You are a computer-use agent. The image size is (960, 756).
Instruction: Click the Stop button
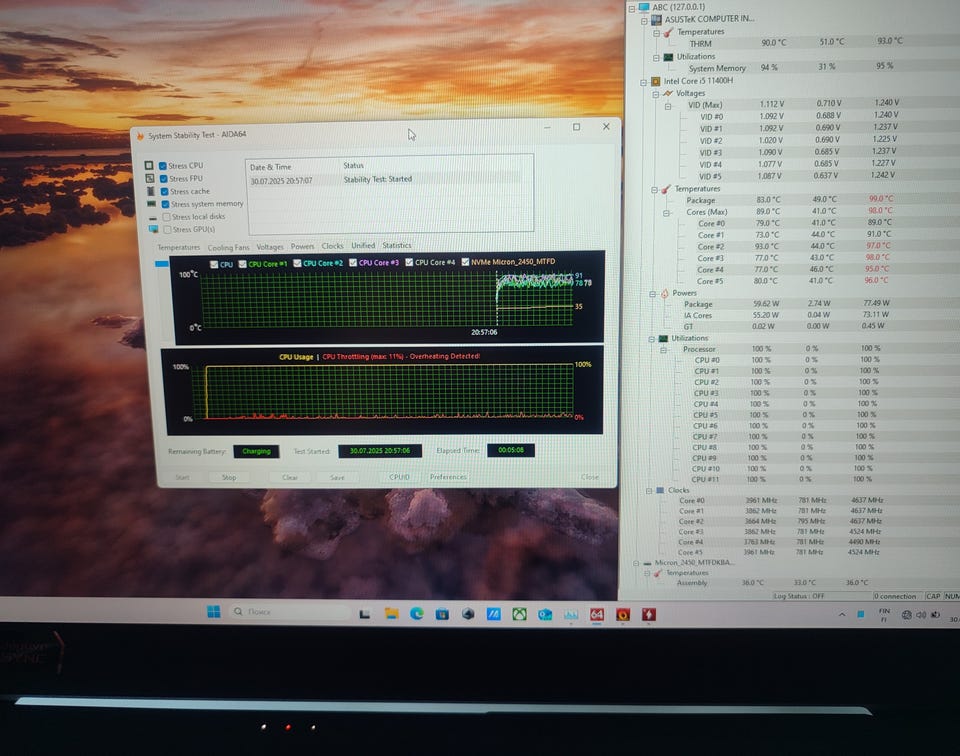point(229,477)
